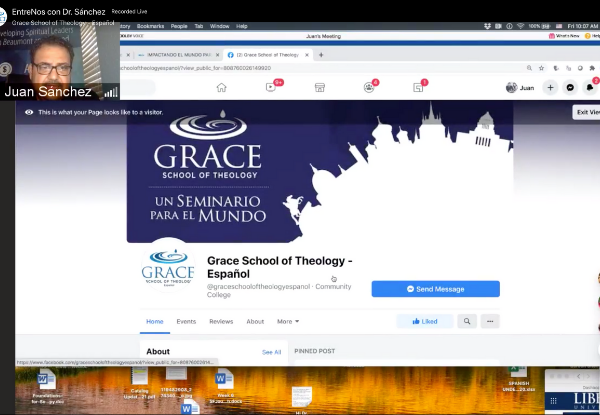
Task: Check battery status in menu bar
Action: [540, 26]
